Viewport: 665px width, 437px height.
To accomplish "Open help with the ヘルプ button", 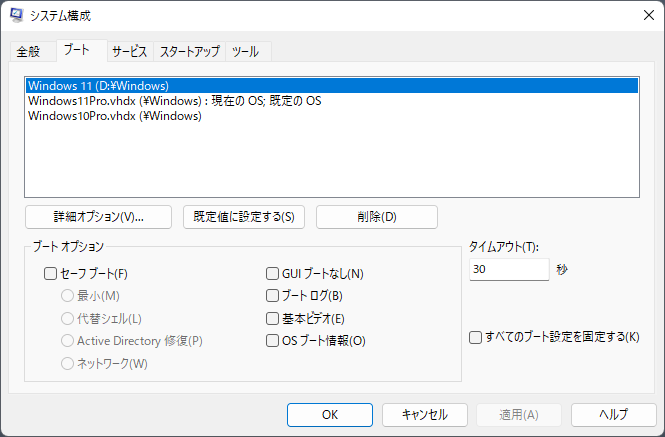I will coord(614,415).
